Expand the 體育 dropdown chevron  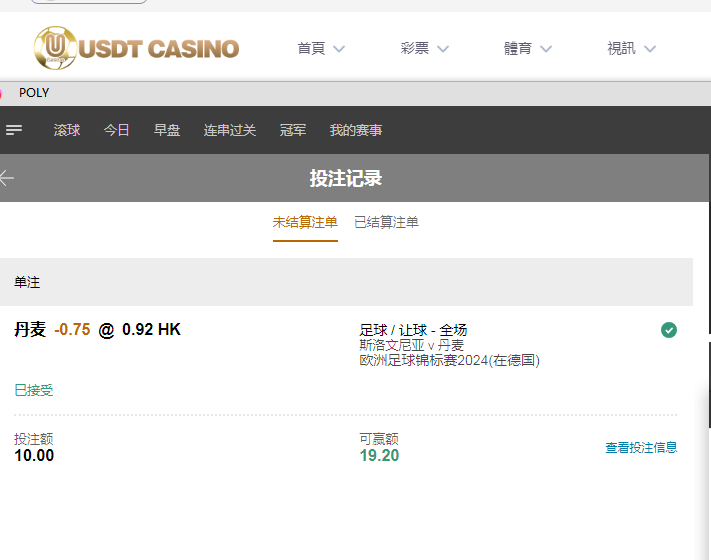tap(546, 49)
